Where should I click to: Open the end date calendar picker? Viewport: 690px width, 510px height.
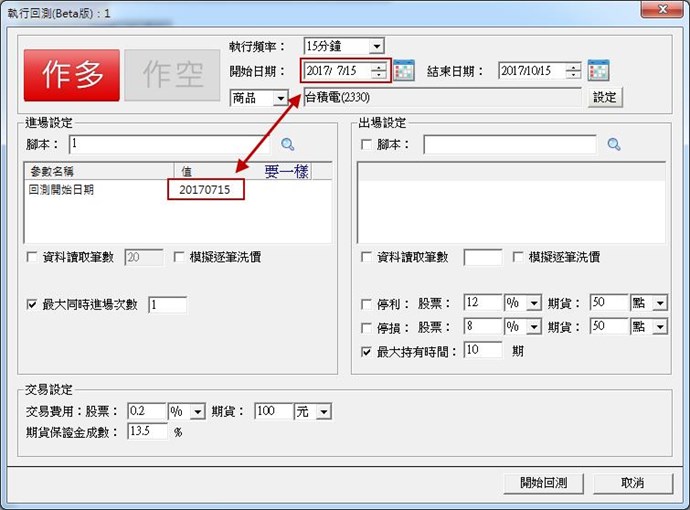pos(598,70)
